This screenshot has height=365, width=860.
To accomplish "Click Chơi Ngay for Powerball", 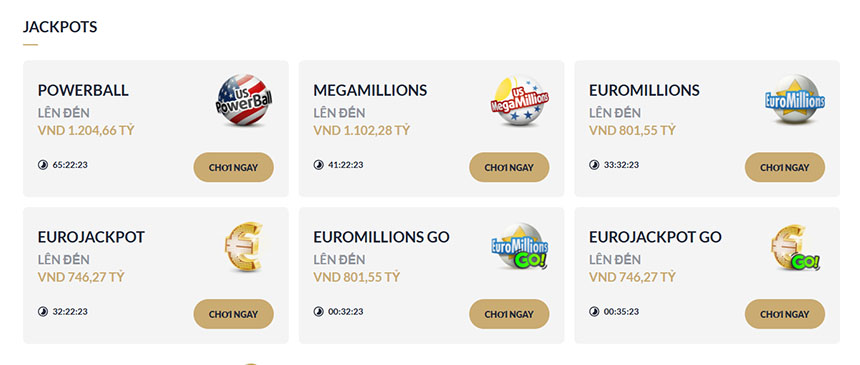I will [x=233, y=167].
